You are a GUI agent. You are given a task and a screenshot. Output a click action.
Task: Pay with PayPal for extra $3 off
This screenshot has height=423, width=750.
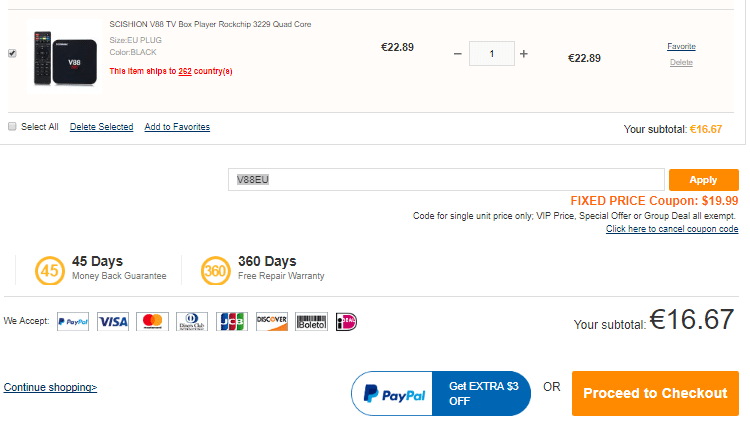point(440,393)
